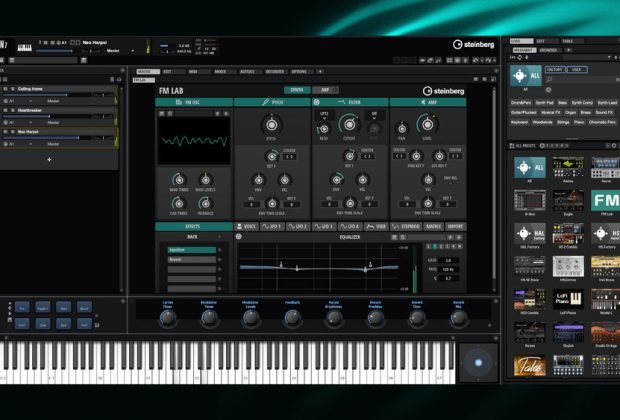This screenshot has width=620, height=420.
Task: Open the MATRIX modulation tab
Action: (x=433, y=227)
